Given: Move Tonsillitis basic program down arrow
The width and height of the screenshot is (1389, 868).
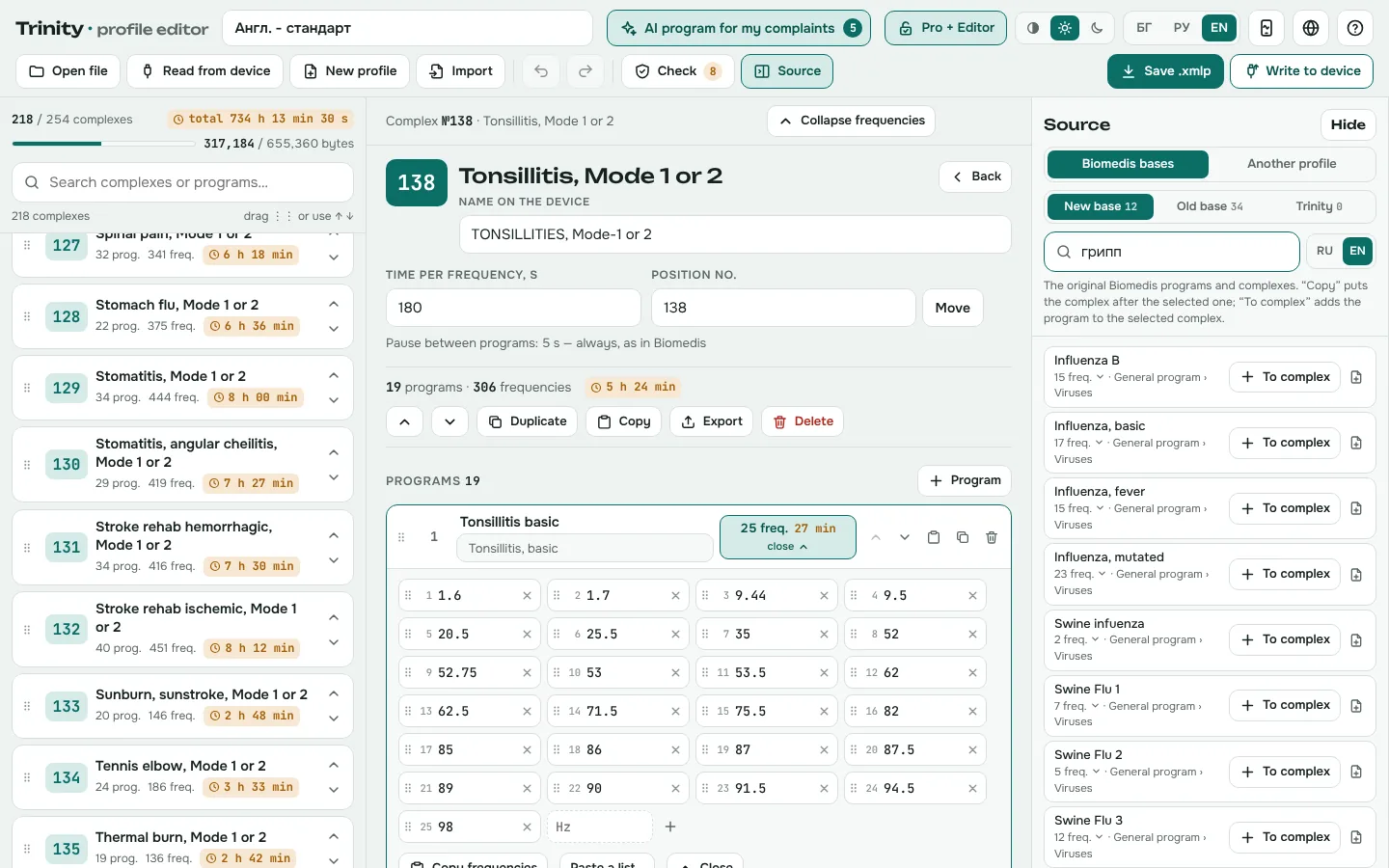Looking at the screenshot, I should pyautogui.click(x=905, y=537).
